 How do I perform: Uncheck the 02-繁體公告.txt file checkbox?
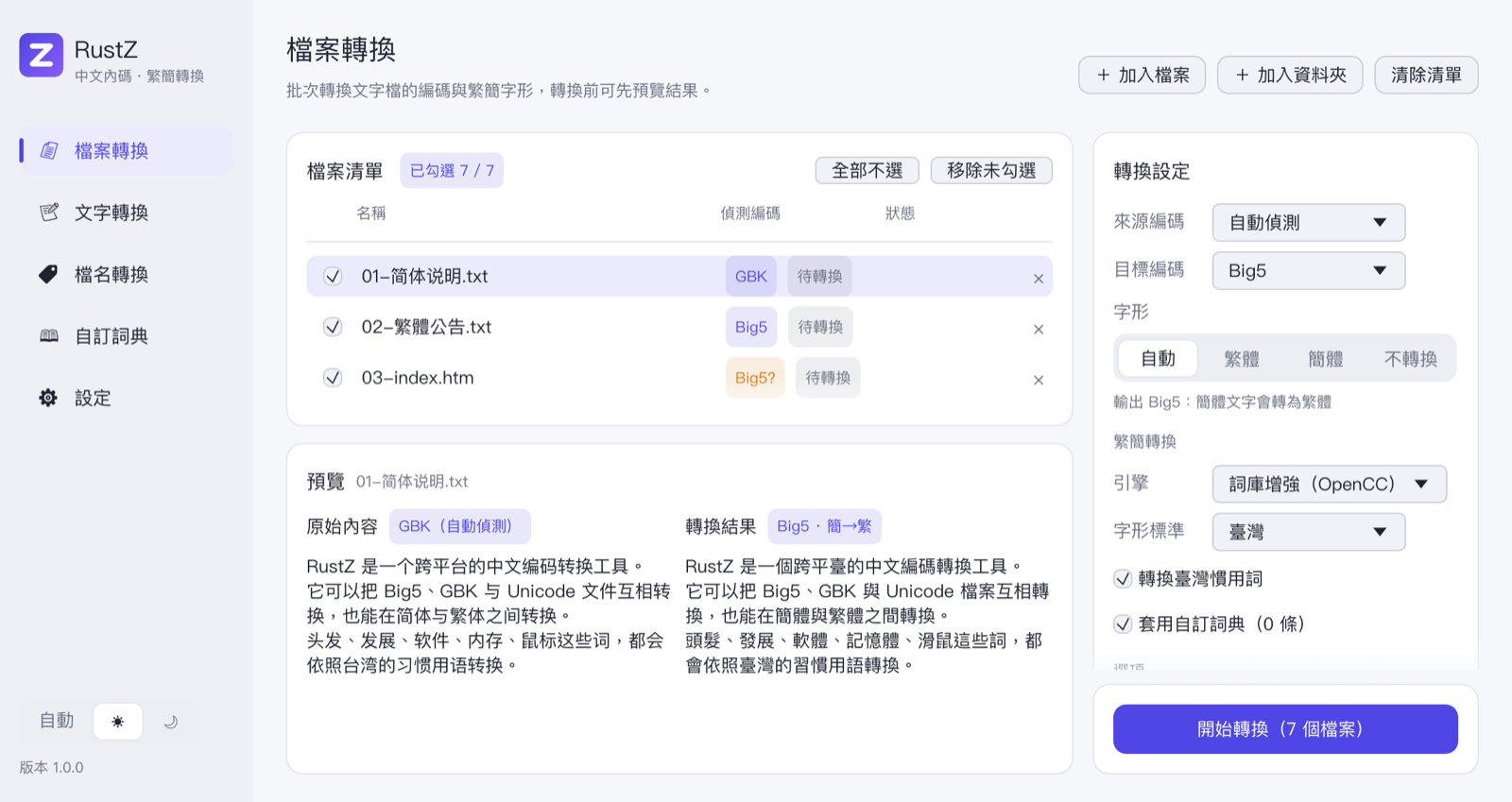pos(333,327)
